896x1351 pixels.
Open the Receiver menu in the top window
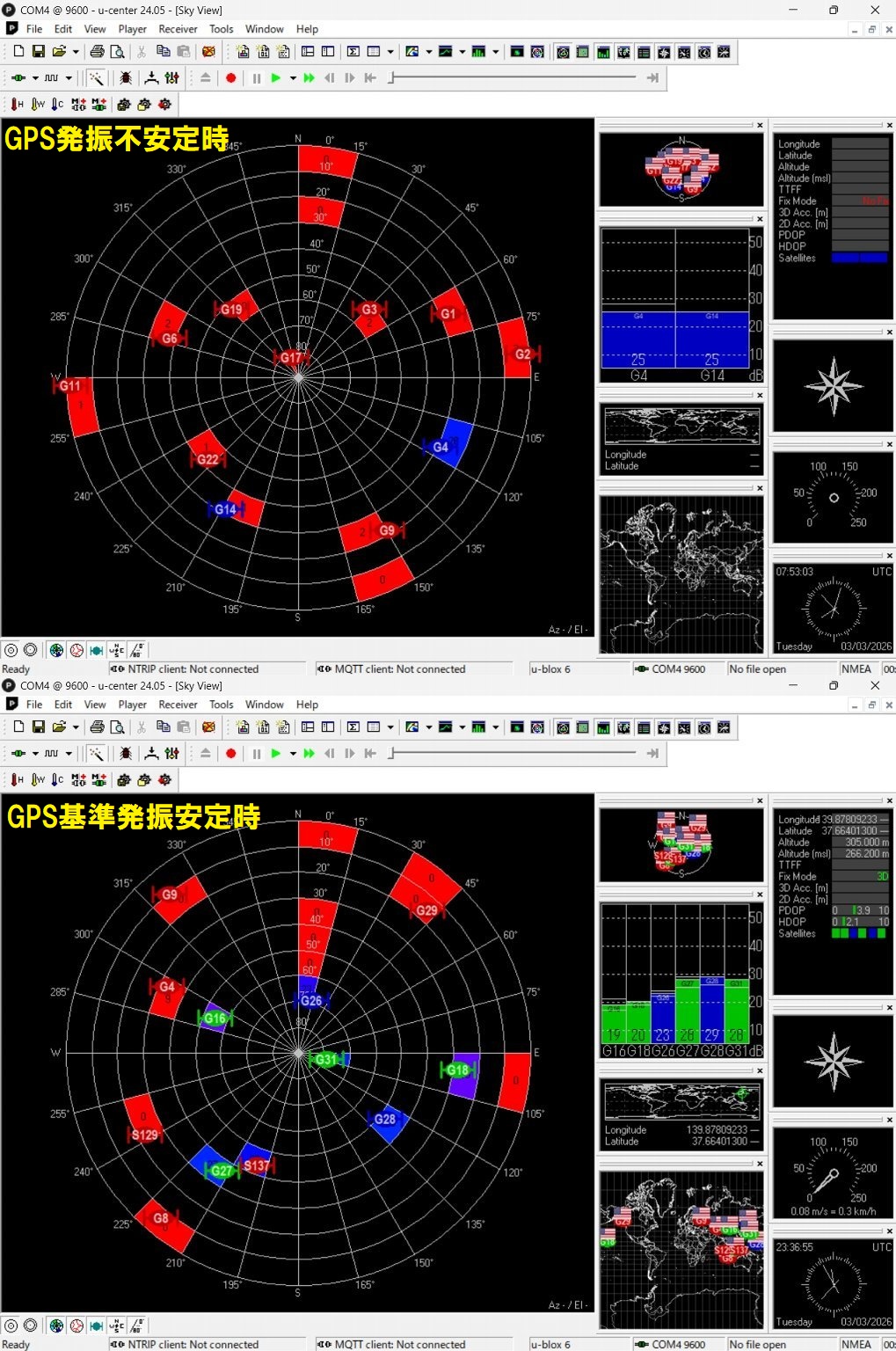[x=178, y=29]
